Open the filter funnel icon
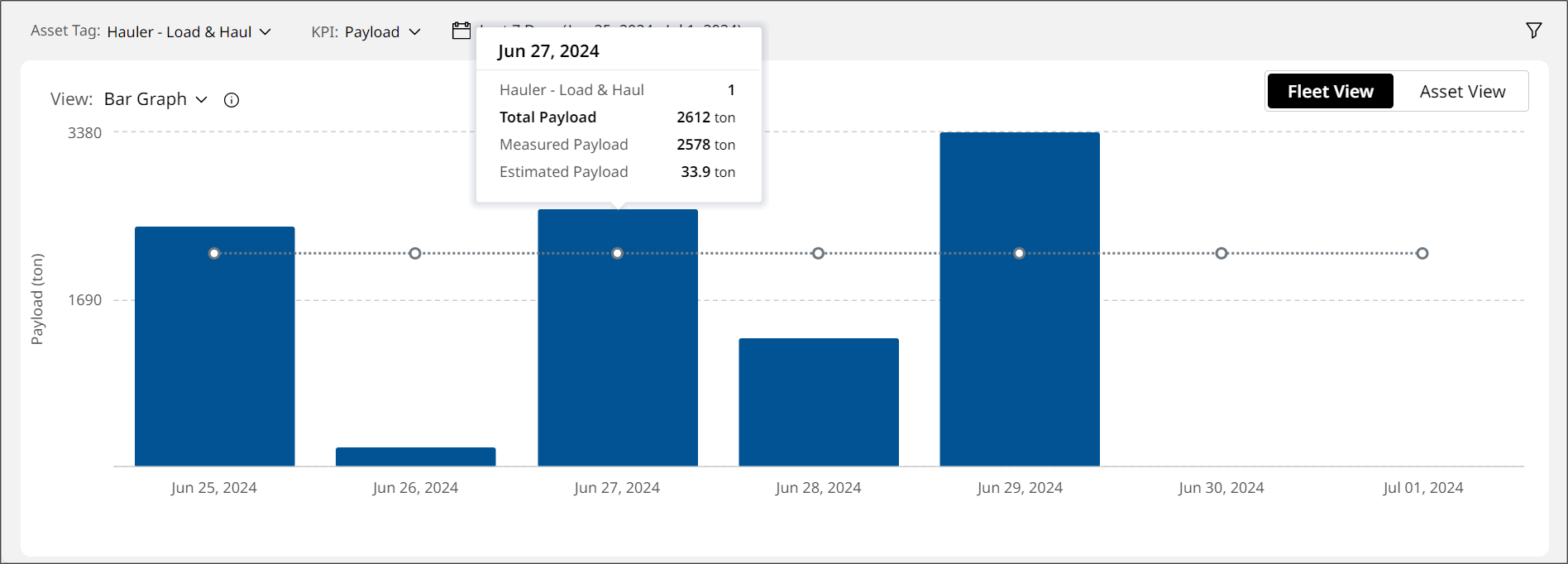 pyautogui.click(x=1533, y=31)
